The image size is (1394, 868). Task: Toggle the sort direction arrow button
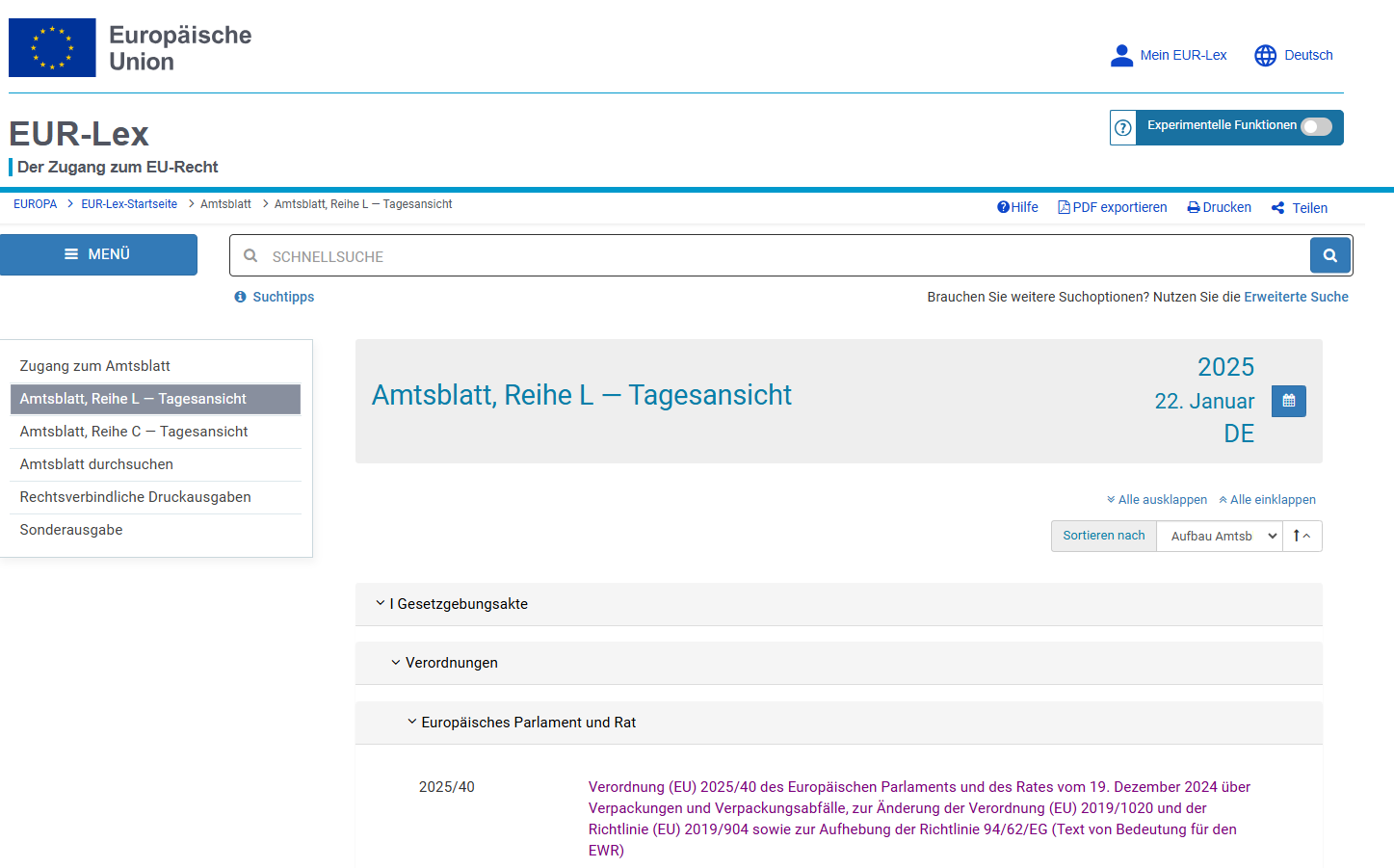pos(1302,536)
